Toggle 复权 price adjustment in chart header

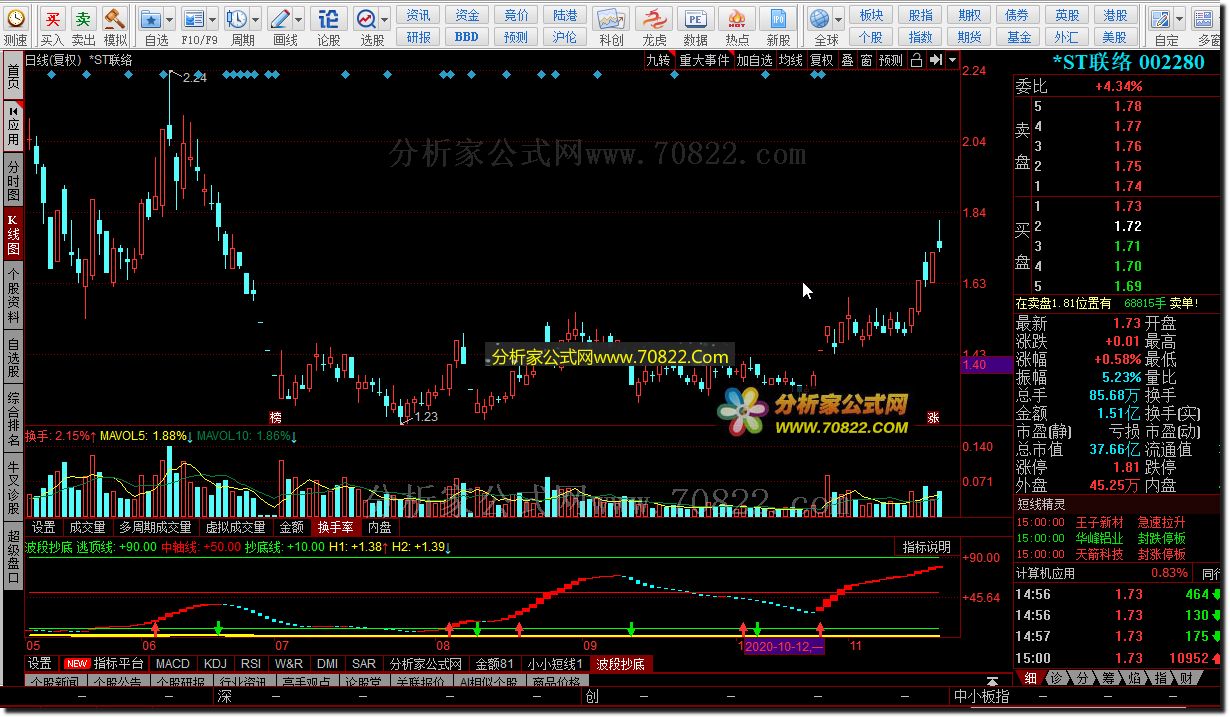821,60
